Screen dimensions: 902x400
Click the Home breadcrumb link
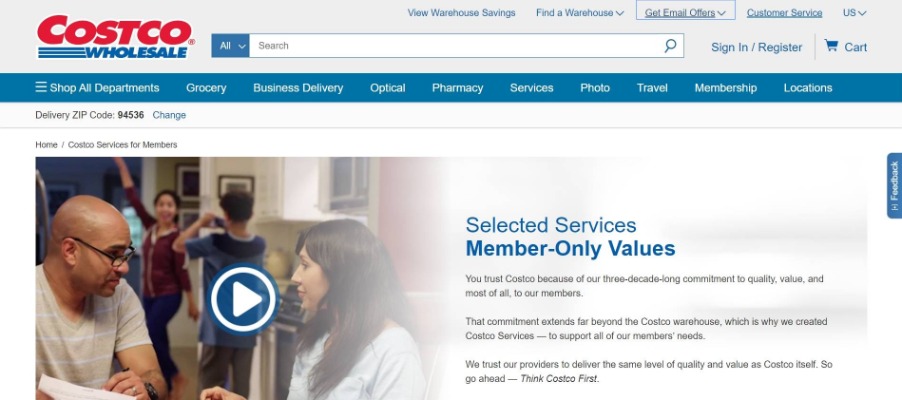click(x=46, y=145)
